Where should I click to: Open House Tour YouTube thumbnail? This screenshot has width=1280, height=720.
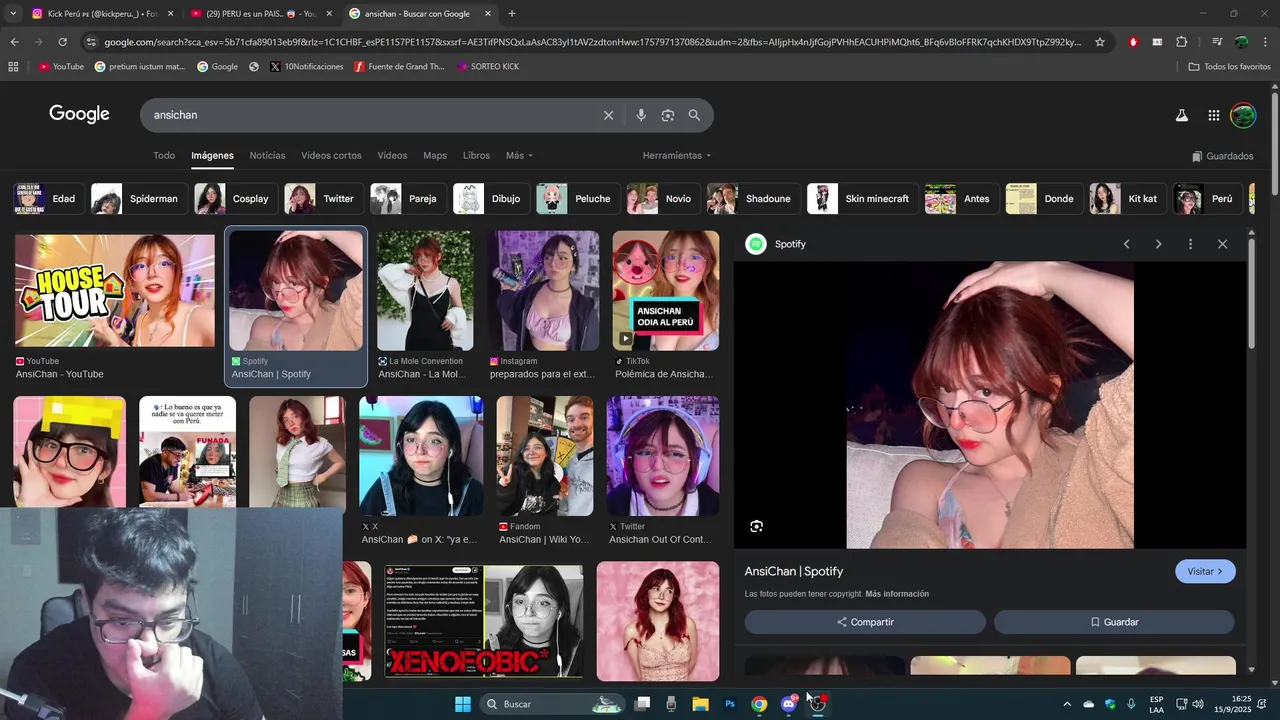[x=115, y=290]
